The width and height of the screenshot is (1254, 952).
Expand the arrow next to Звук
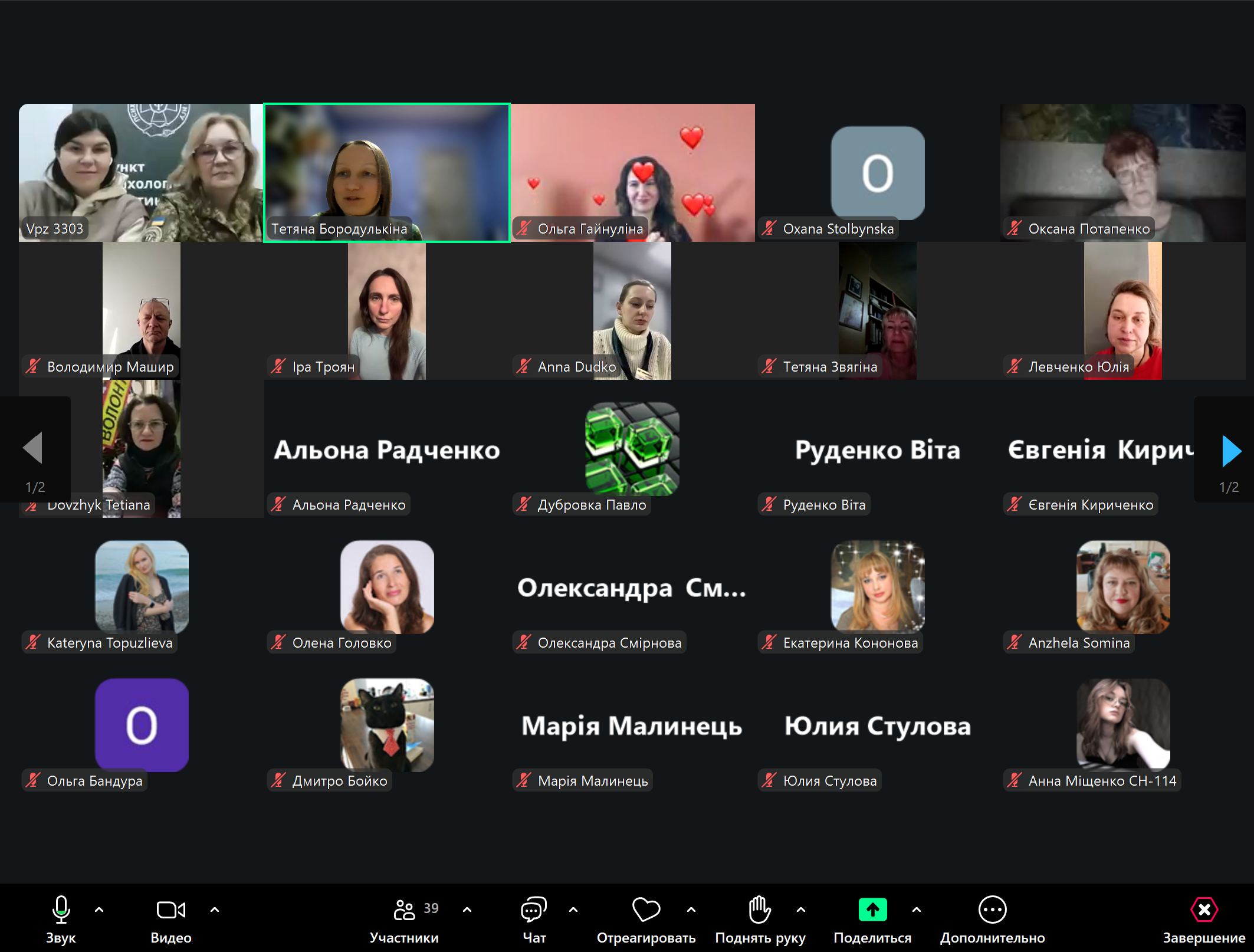click(99, 910)
